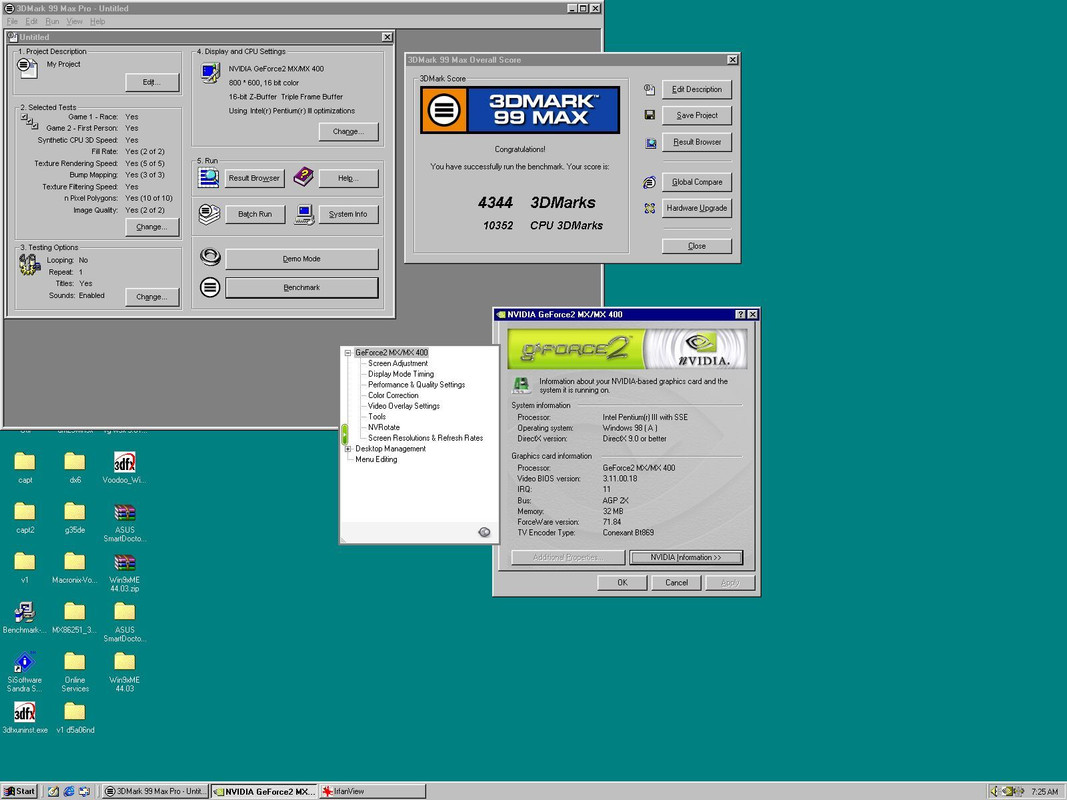This screenshot has width=1067, height=800.
Task: Open the ASUS SmartDoctor archive icon
Action: [x=125, y=512]
